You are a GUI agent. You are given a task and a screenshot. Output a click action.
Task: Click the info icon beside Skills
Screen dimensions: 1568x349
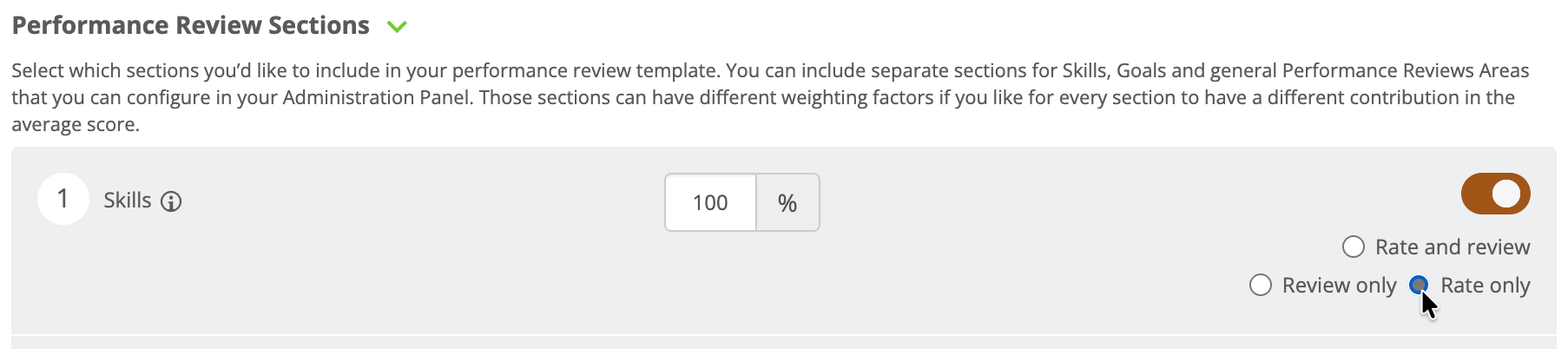[171, 202]
